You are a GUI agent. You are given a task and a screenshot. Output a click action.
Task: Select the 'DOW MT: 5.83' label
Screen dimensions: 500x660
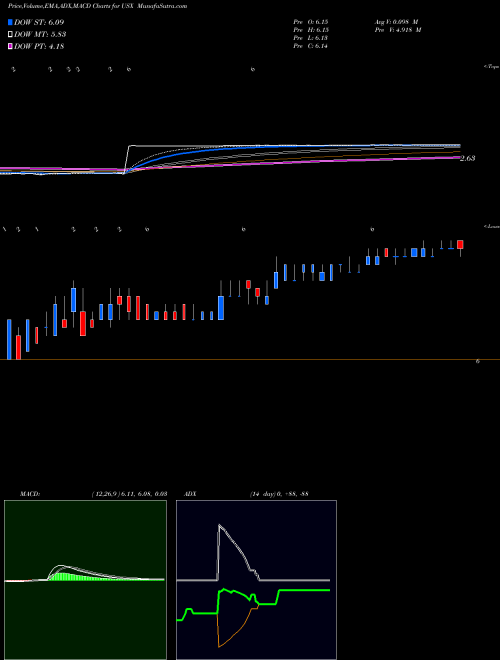(40, 35)
